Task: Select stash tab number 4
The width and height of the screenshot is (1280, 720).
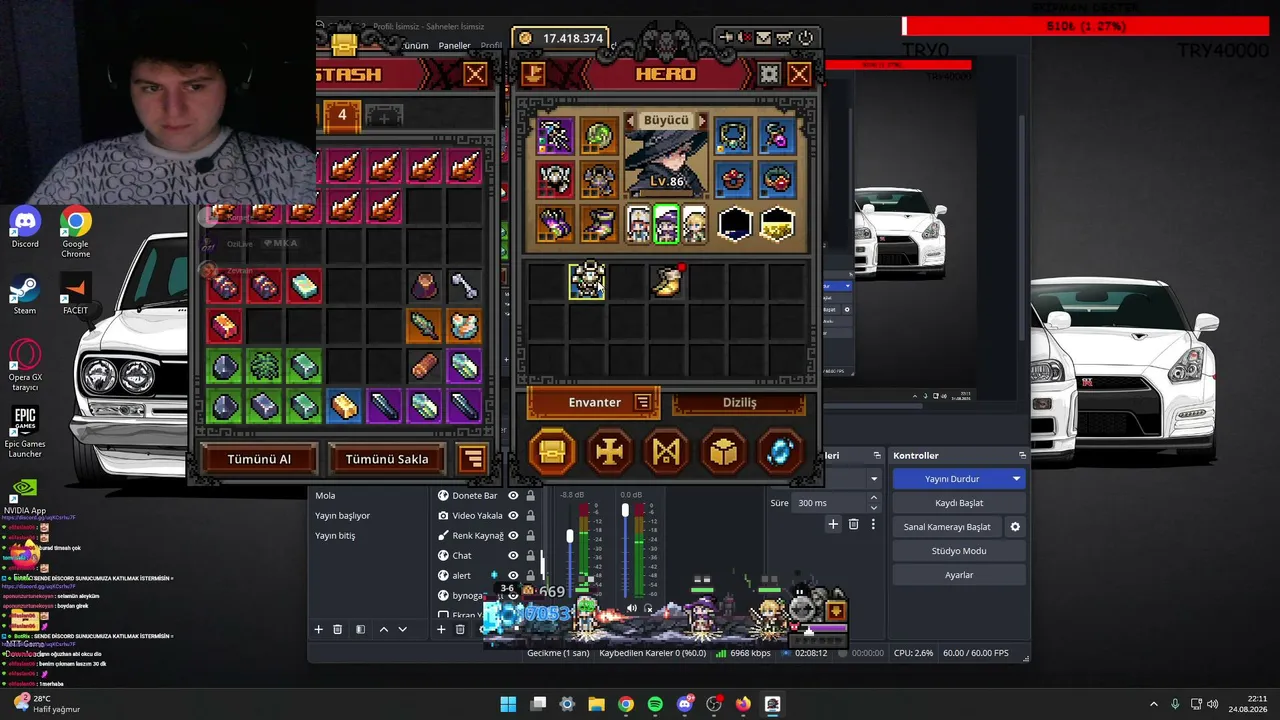Action: [341, 115]
